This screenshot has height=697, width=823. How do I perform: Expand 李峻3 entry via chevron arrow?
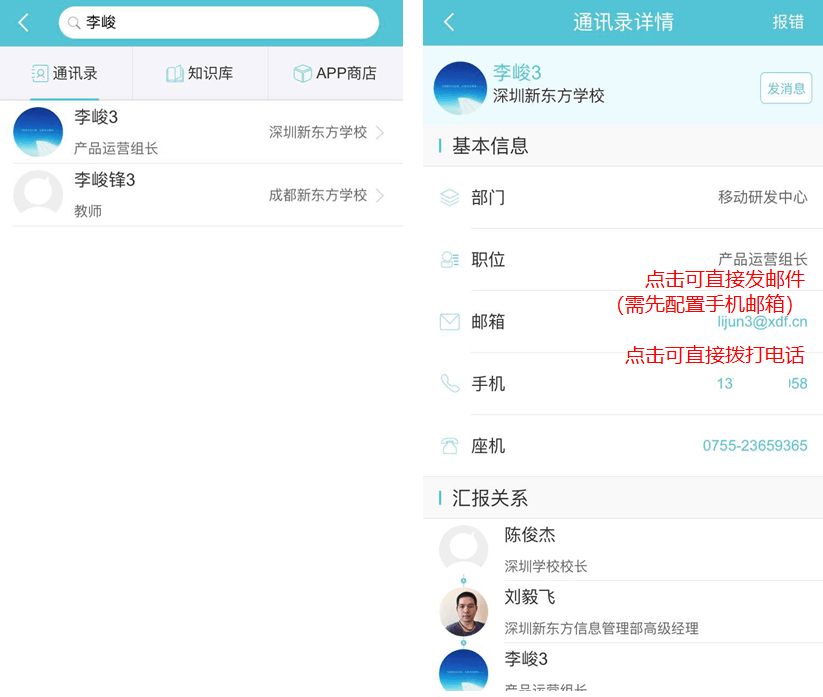[381, 133]
